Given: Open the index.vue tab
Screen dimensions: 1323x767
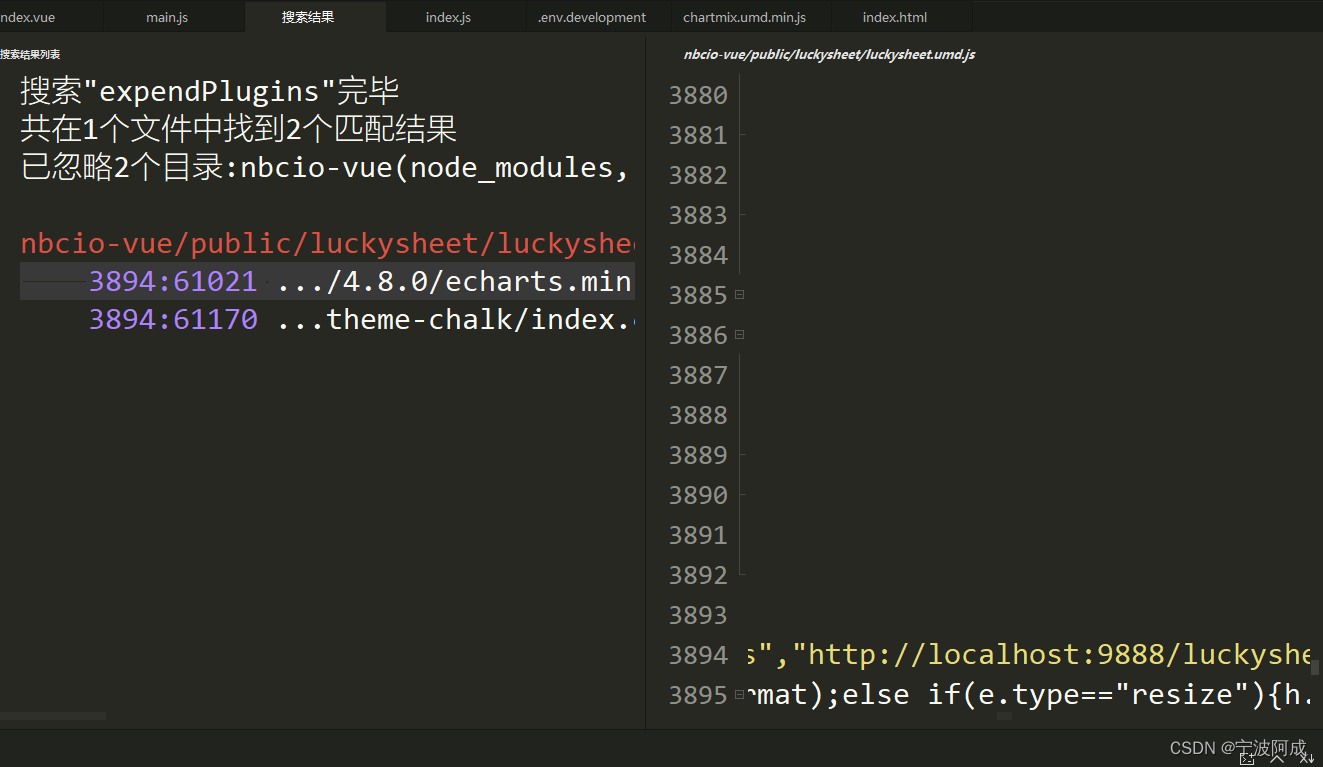Looking at the screenshot, I should coord(25,16).
